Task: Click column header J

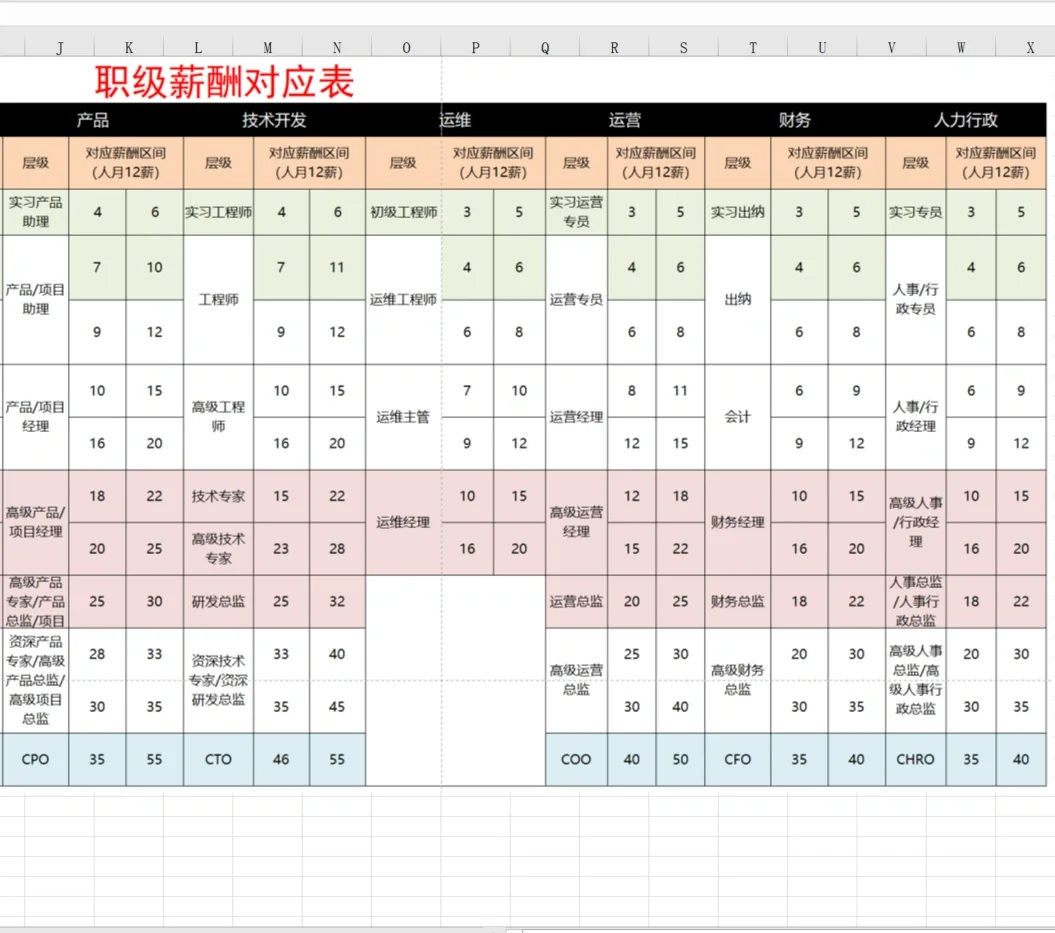Action: (x=59, y=46)
